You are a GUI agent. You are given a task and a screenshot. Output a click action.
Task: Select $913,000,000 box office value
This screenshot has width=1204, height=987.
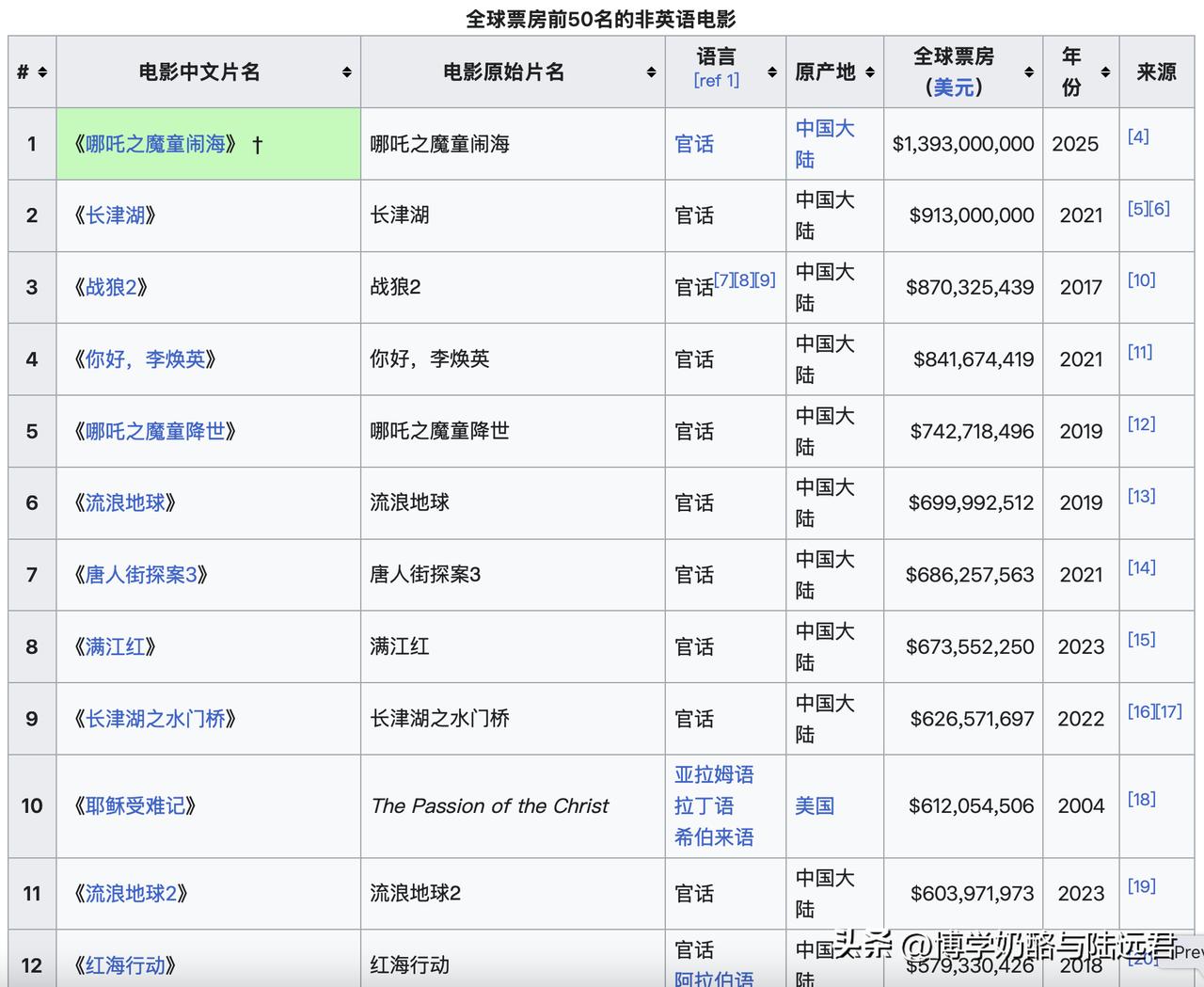(972, 215)
